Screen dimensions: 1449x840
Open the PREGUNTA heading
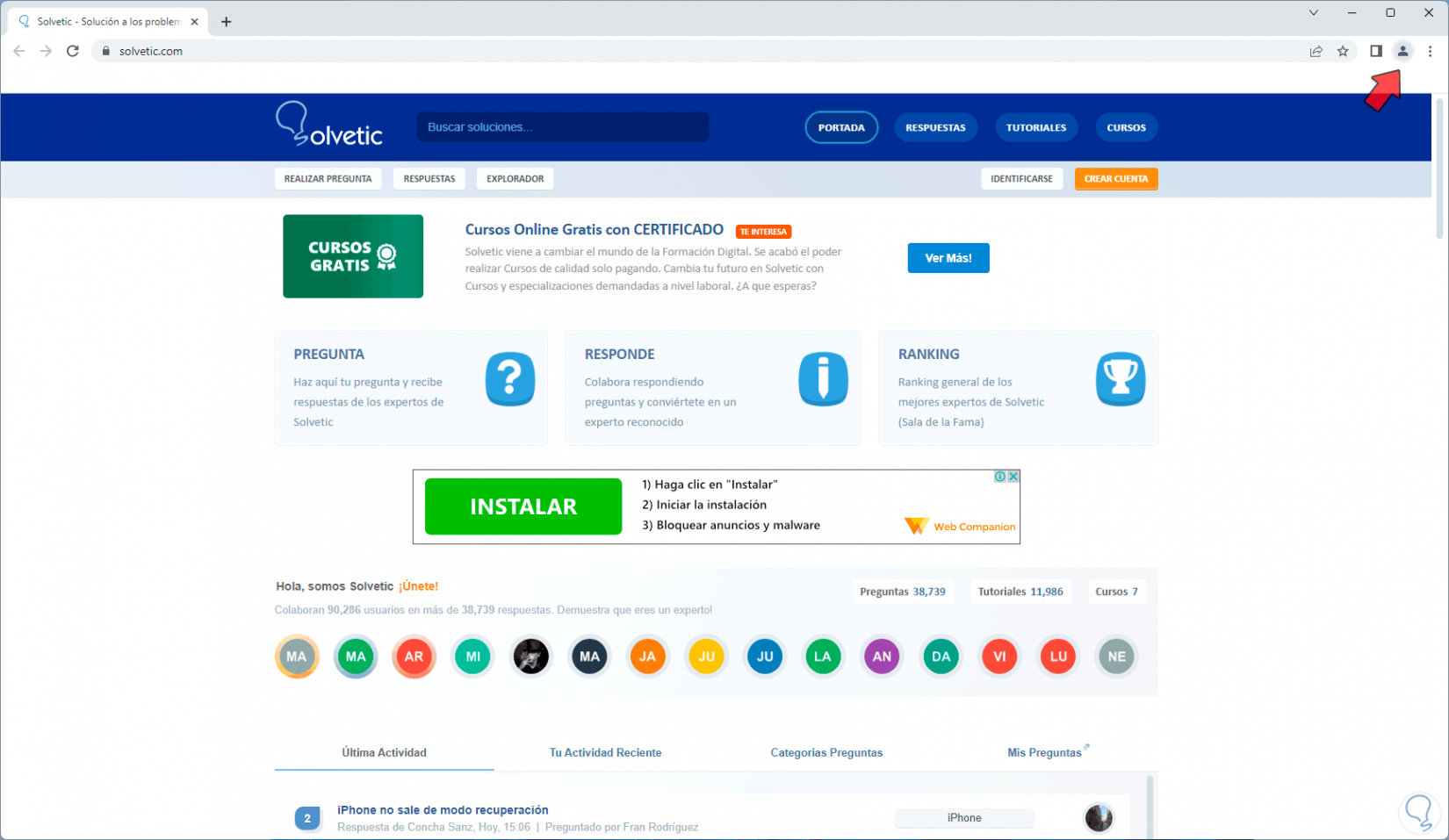tap(328, 355)
